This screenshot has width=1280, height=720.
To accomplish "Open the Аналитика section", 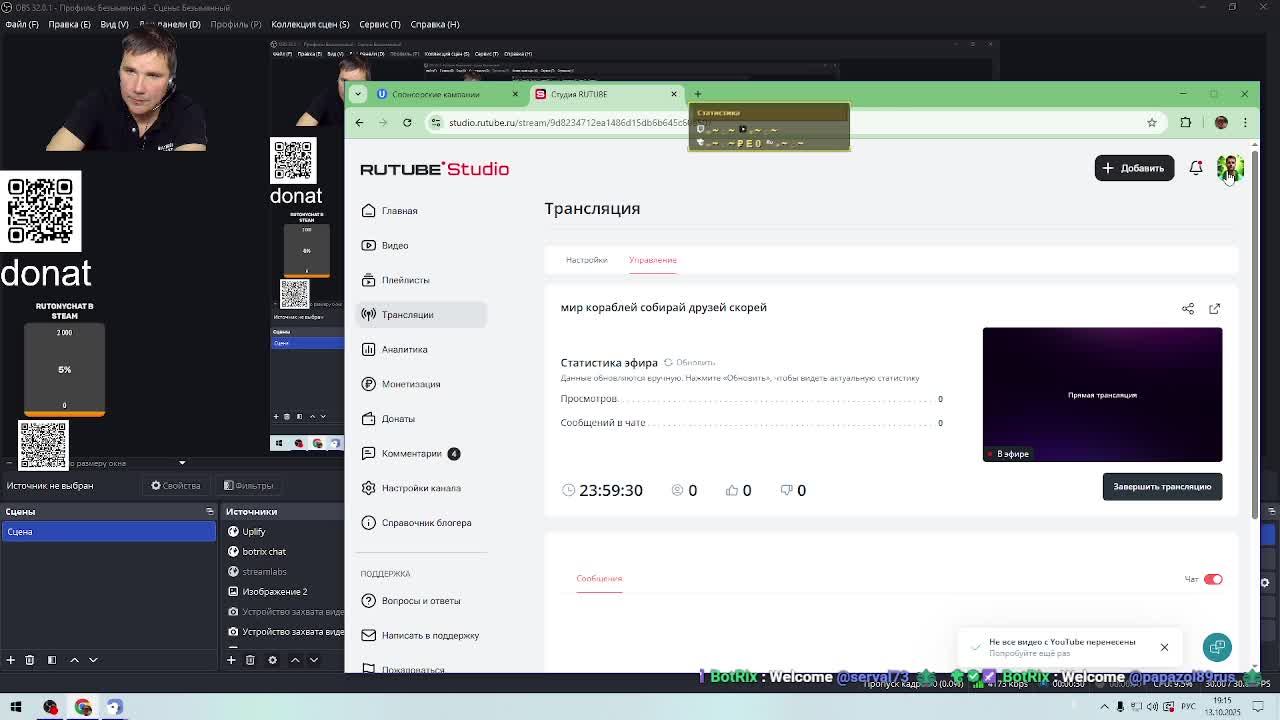I will pos(394,349).
